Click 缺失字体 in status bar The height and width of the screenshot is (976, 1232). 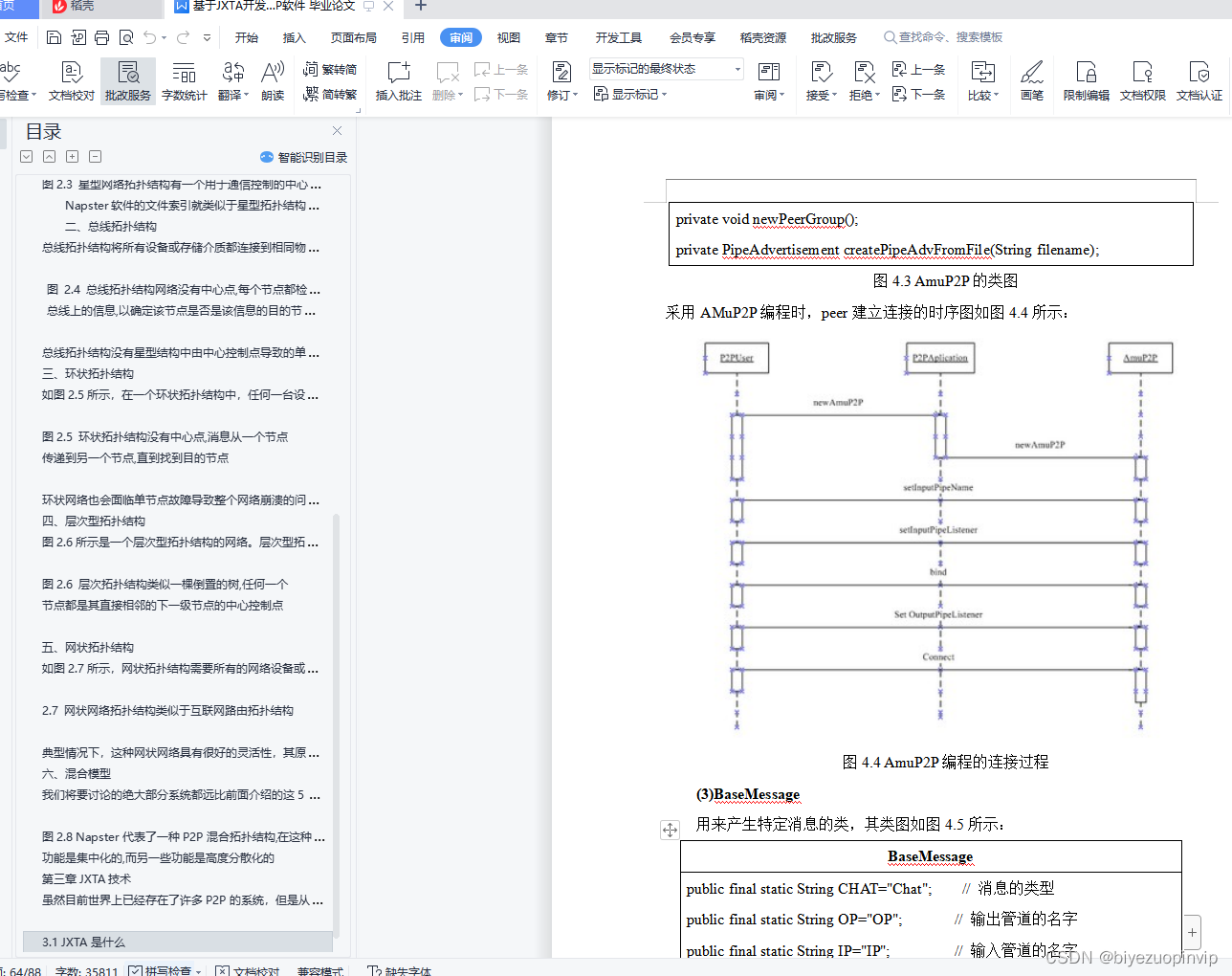click(400, 970)
